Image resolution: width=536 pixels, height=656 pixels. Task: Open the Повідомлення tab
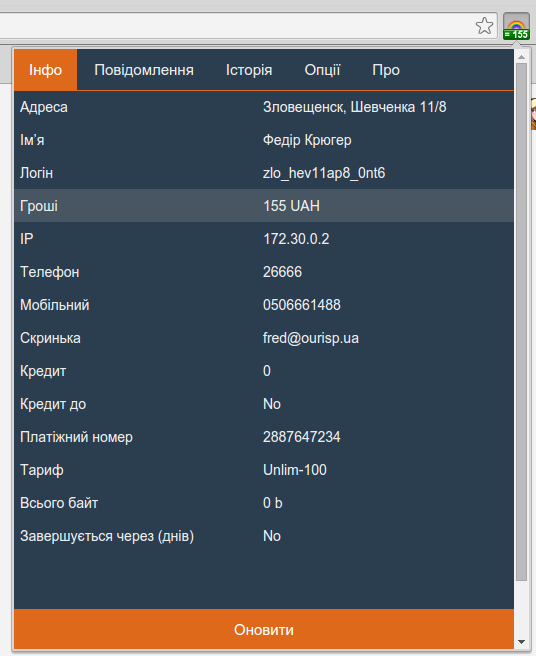[x=144, y=69]
